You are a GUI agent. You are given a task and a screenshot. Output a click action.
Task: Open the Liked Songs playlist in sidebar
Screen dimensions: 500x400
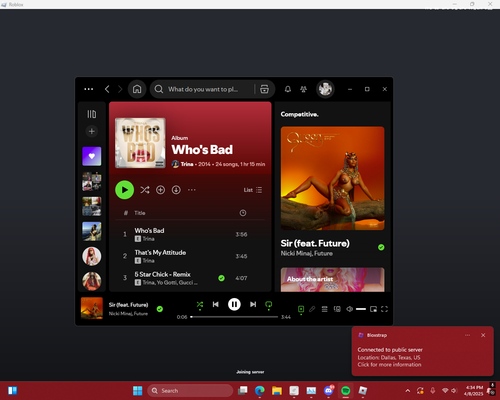(92, 156)
